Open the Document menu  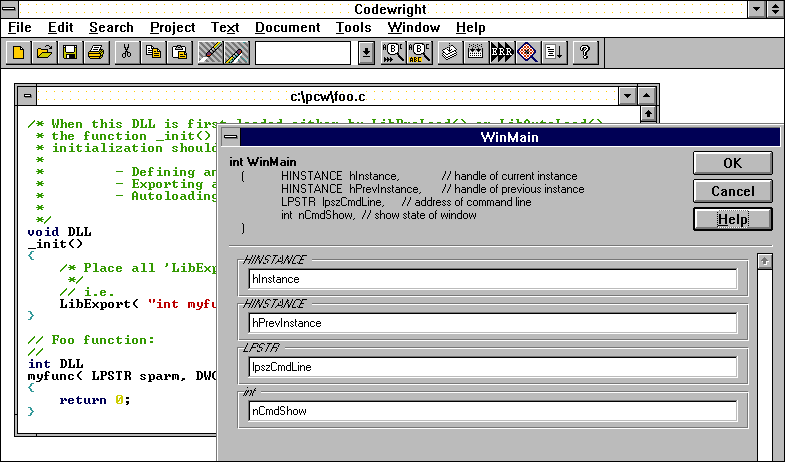coord(287,28)
